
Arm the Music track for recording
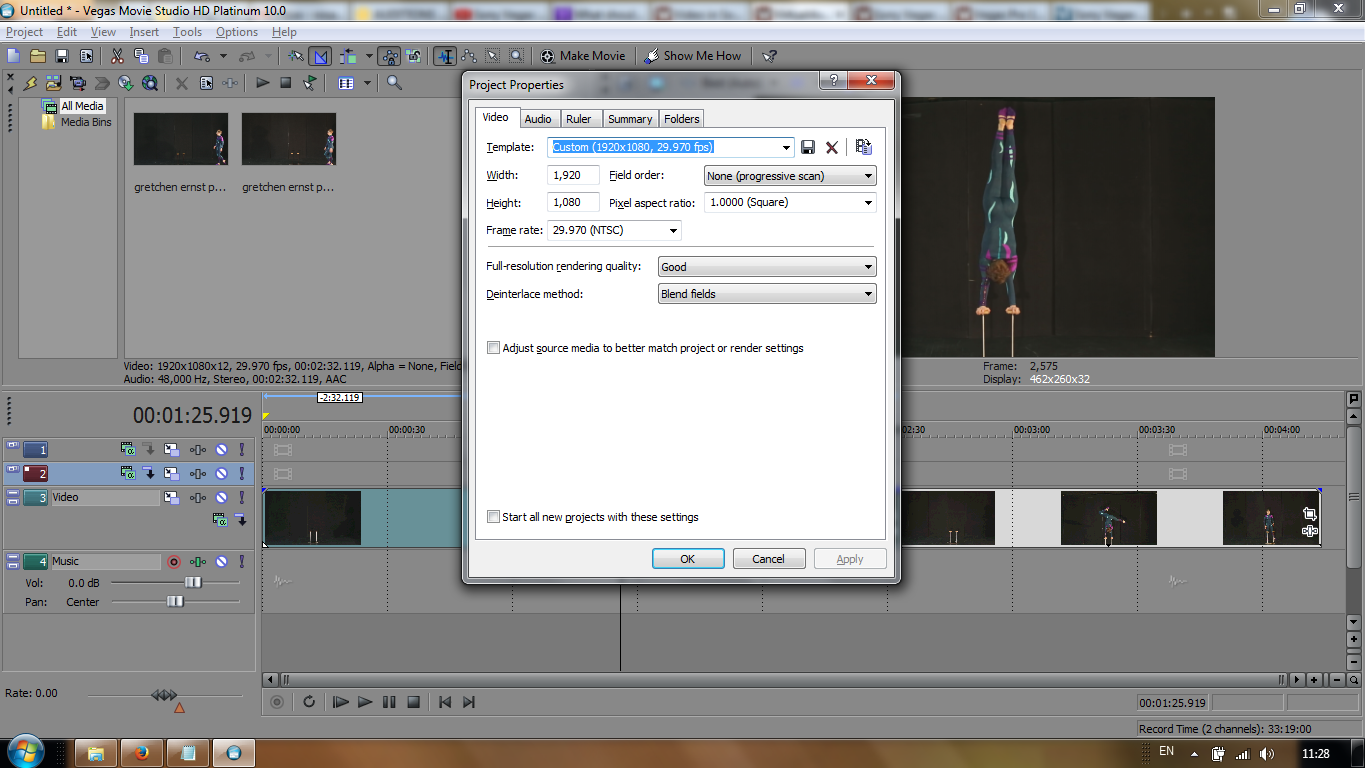click(x=174, y=562)
